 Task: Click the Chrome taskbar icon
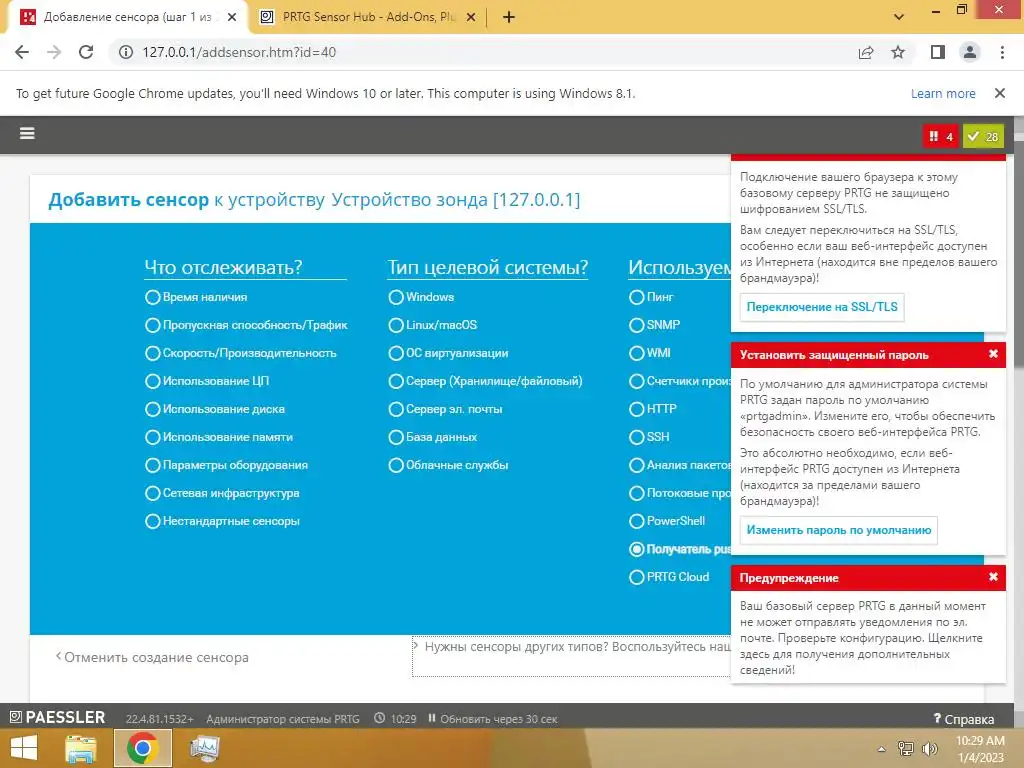tap(143, 748)
